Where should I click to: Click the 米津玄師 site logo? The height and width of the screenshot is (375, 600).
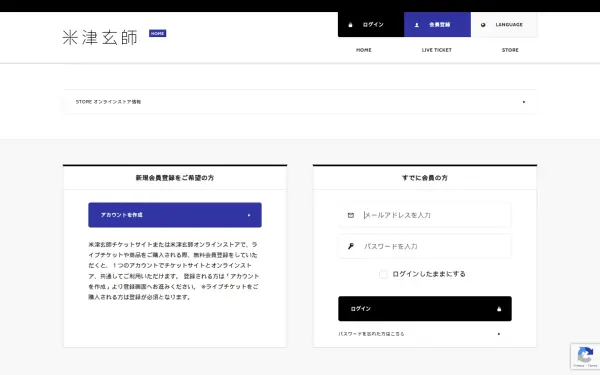[99, 38]
